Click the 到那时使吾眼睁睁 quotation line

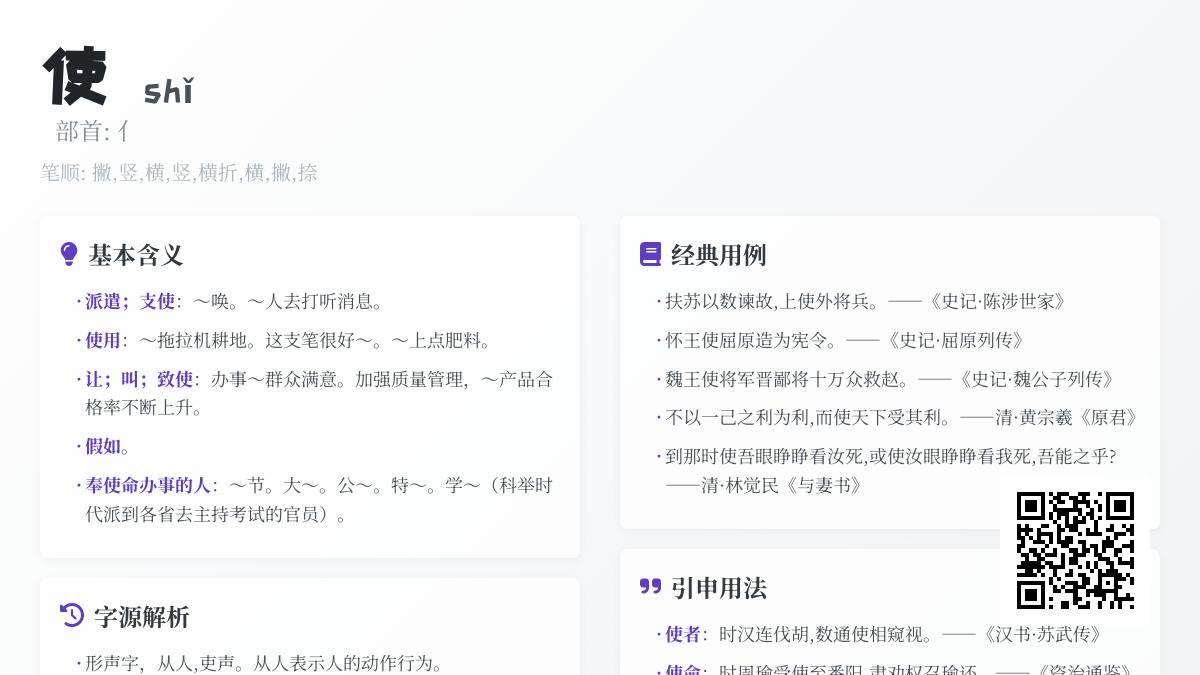click(891, 456)
